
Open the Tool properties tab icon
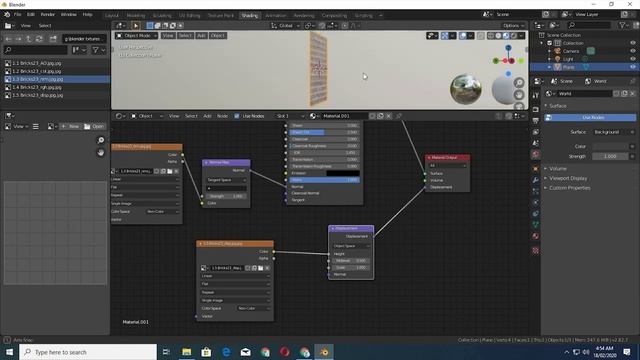tap(536, 95)
